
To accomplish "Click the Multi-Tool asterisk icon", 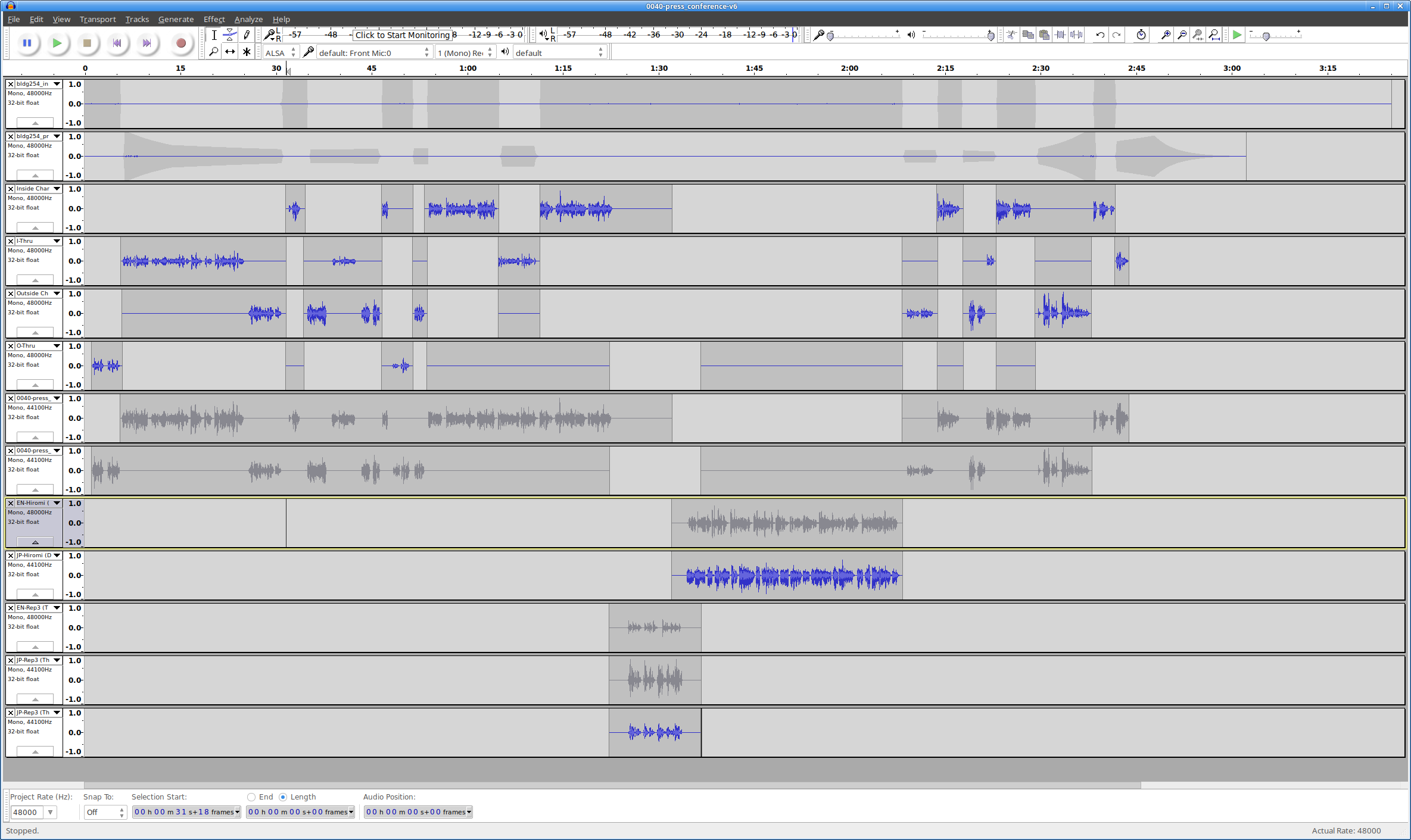I will (x=247, y=52).
